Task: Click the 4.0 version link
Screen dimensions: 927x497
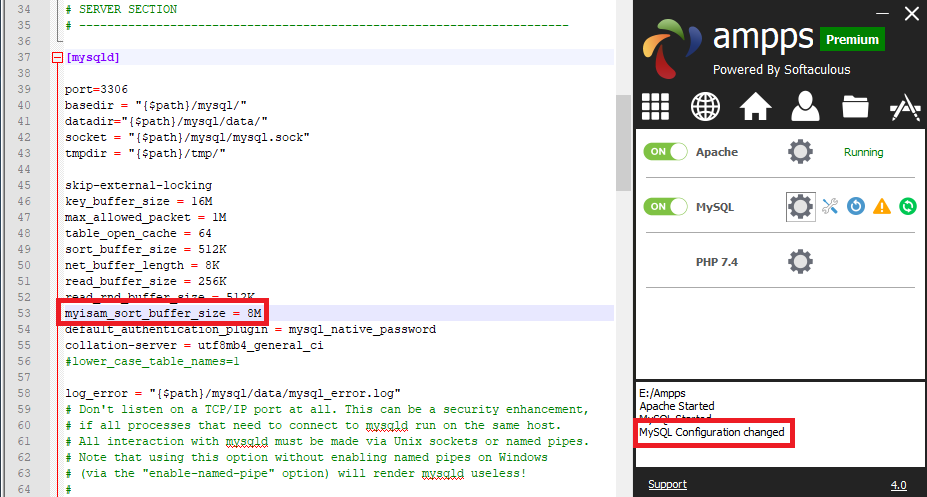Action: [898, 485]
